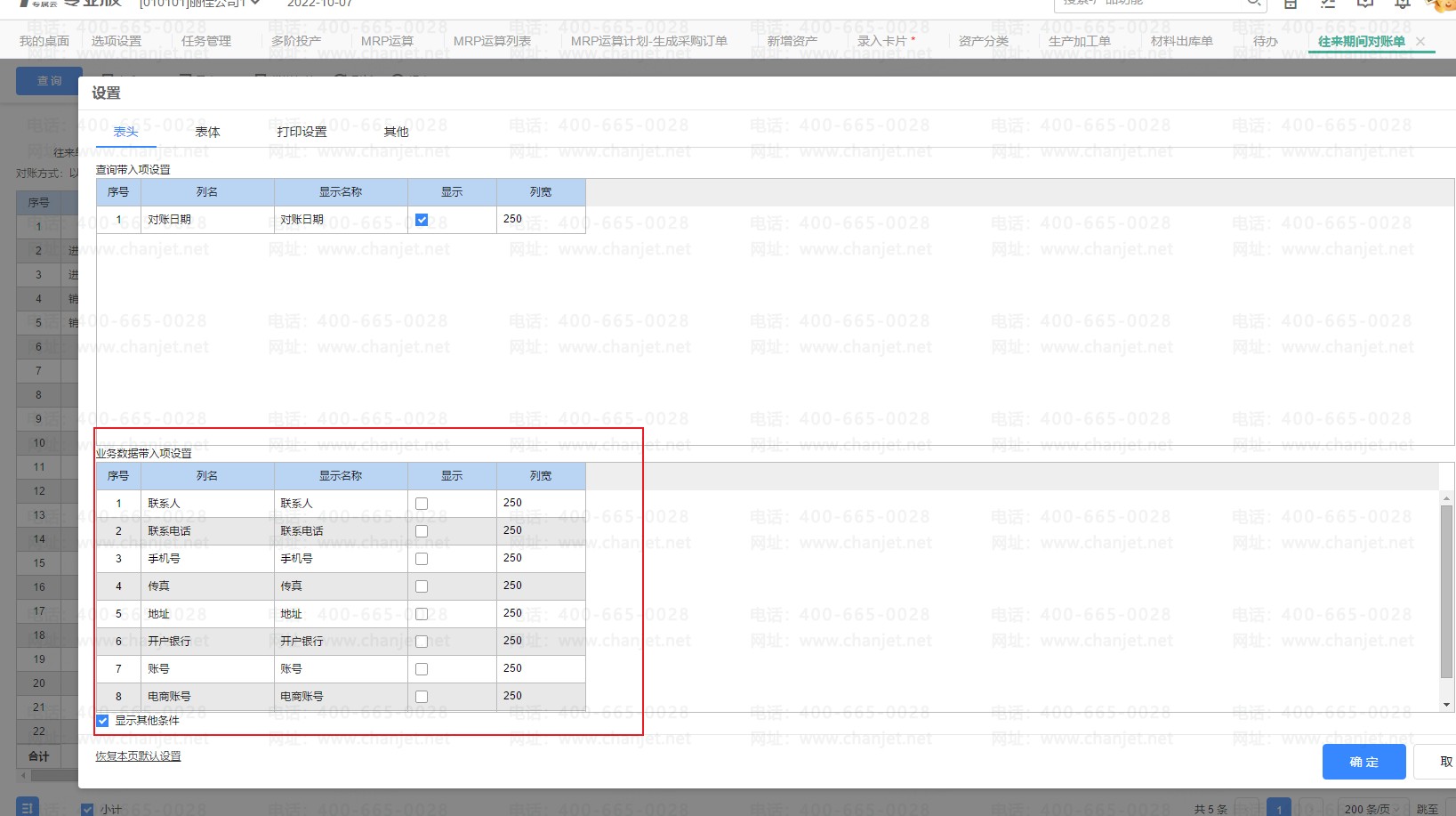Tick the 地址 display checkbox
Screen dimensions: 1456x816
422,614
